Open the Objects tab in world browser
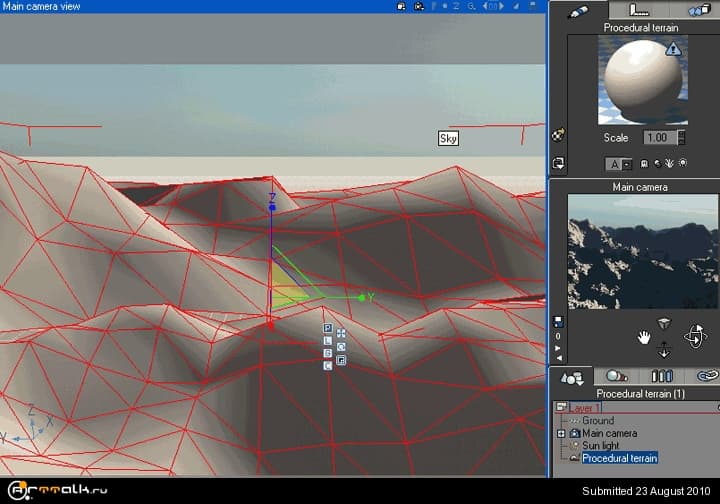 573,377
